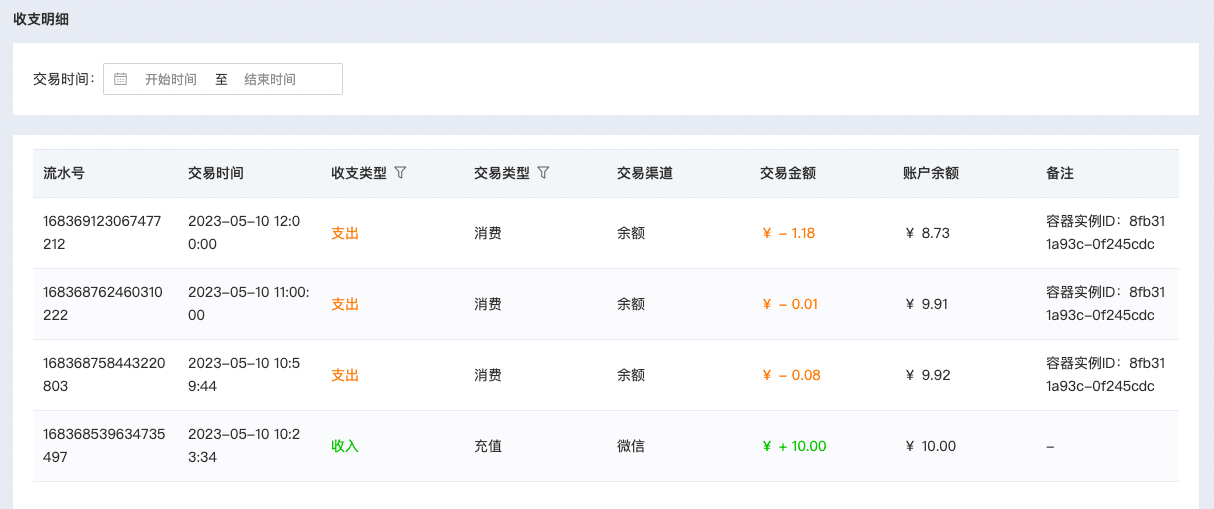Image resolution: width=1214 pixels, height=509 pixels.
Task: Click the 账户余额 column header
Action: pos(931,173)
